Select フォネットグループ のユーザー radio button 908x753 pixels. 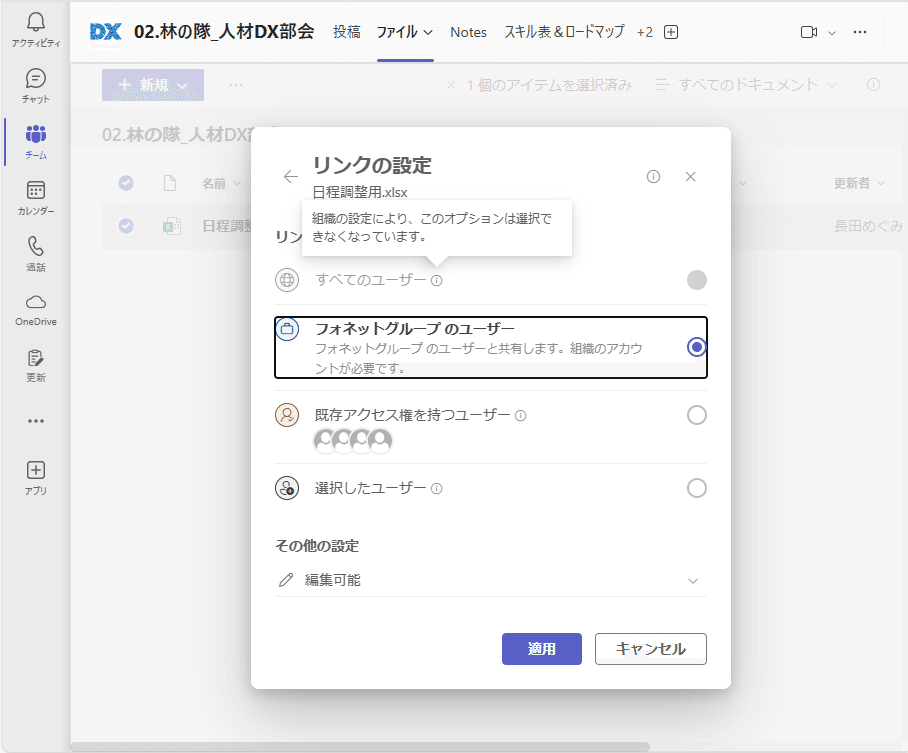[697, 347]
